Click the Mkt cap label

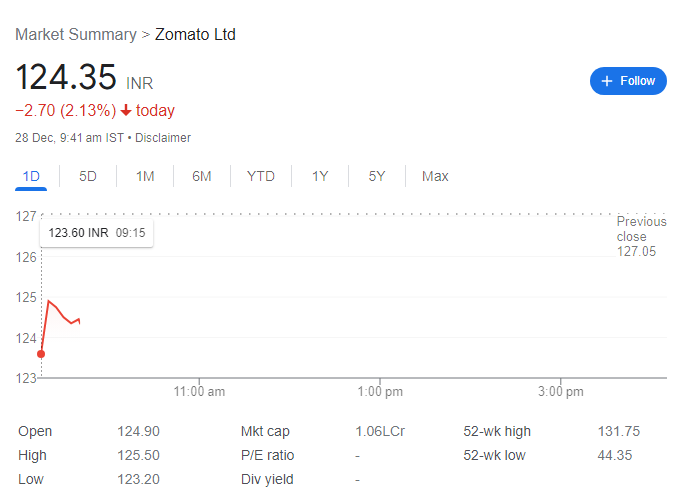coord(265,431)
